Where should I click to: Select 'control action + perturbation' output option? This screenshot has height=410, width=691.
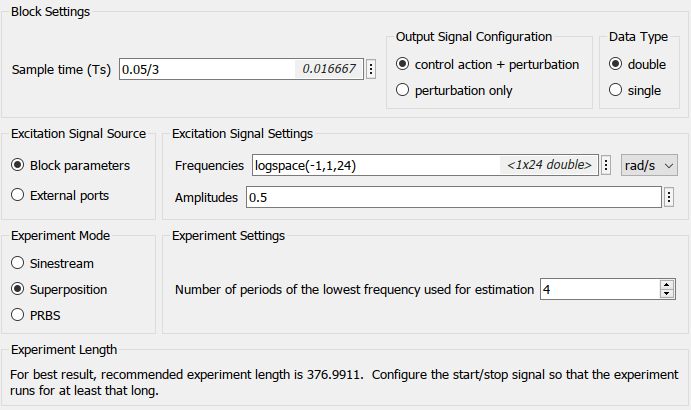click(x=403, y=64)
